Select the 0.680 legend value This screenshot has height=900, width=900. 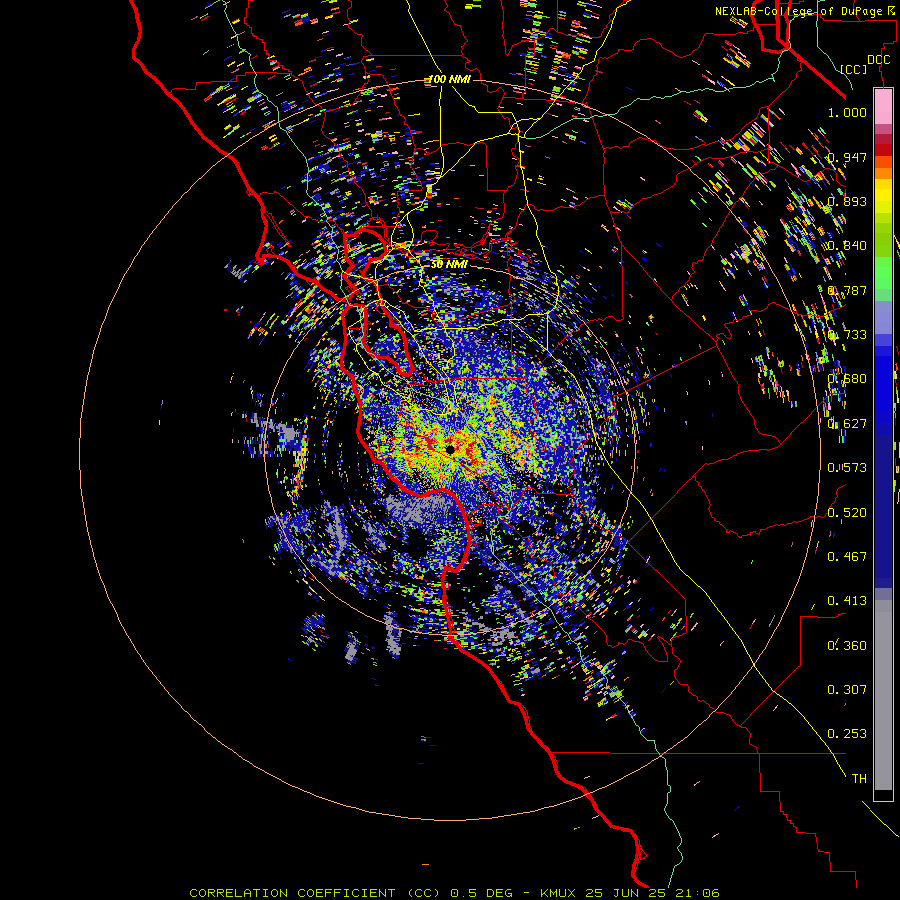[x=847, y=379]
